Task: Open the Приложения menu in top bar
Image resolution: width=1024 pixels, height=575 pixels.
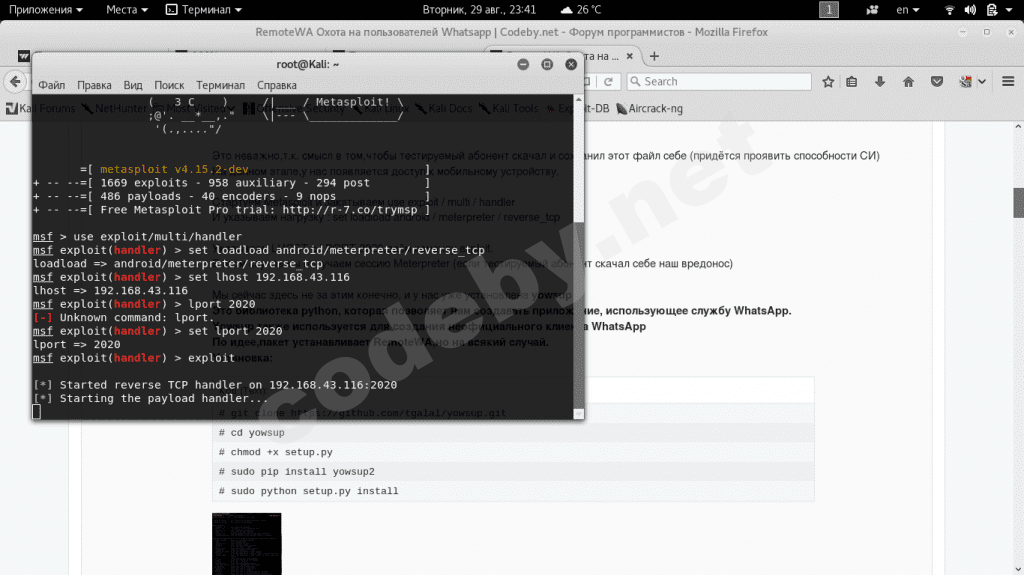Action: click(x=46, y=10)
